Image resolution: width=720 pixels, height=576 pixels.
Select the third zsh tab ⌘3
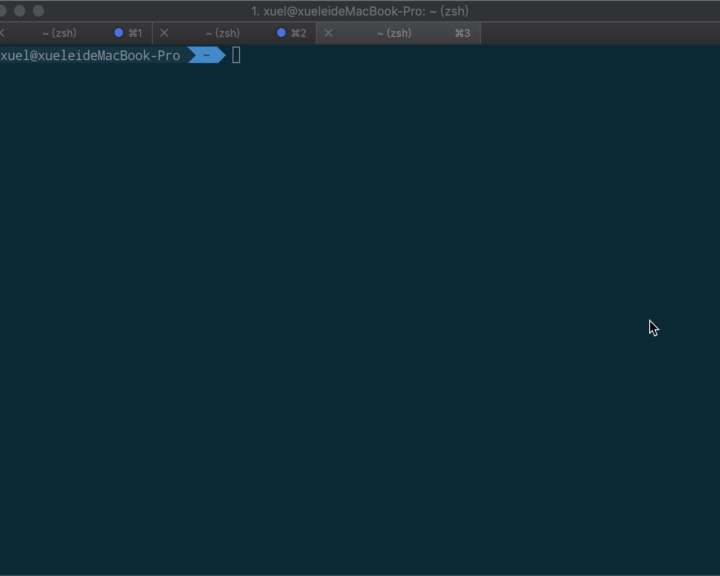coord(399,33)
